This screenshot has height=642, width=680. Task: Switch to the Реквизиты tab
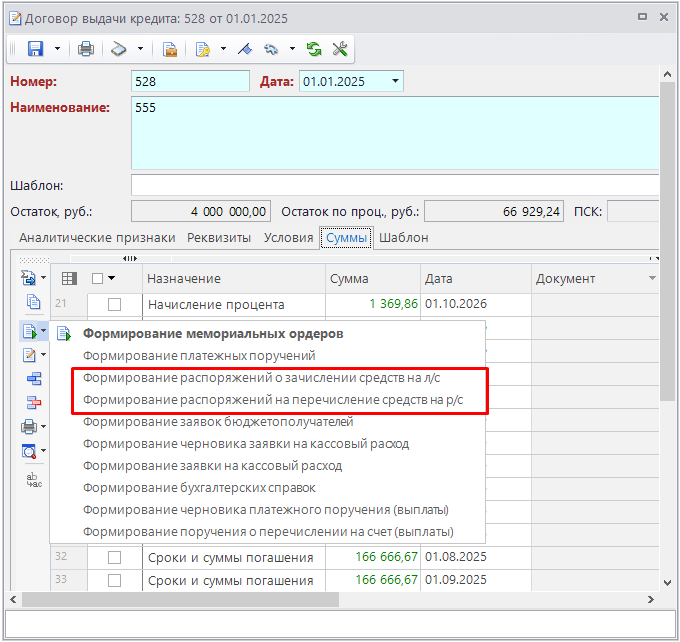coord(219,237)
